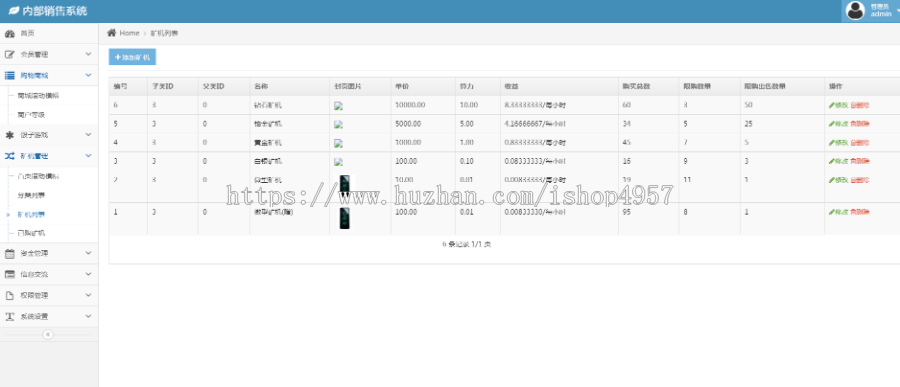
Task: Expand the 会员管理 chevron
Action: point(88,54)
